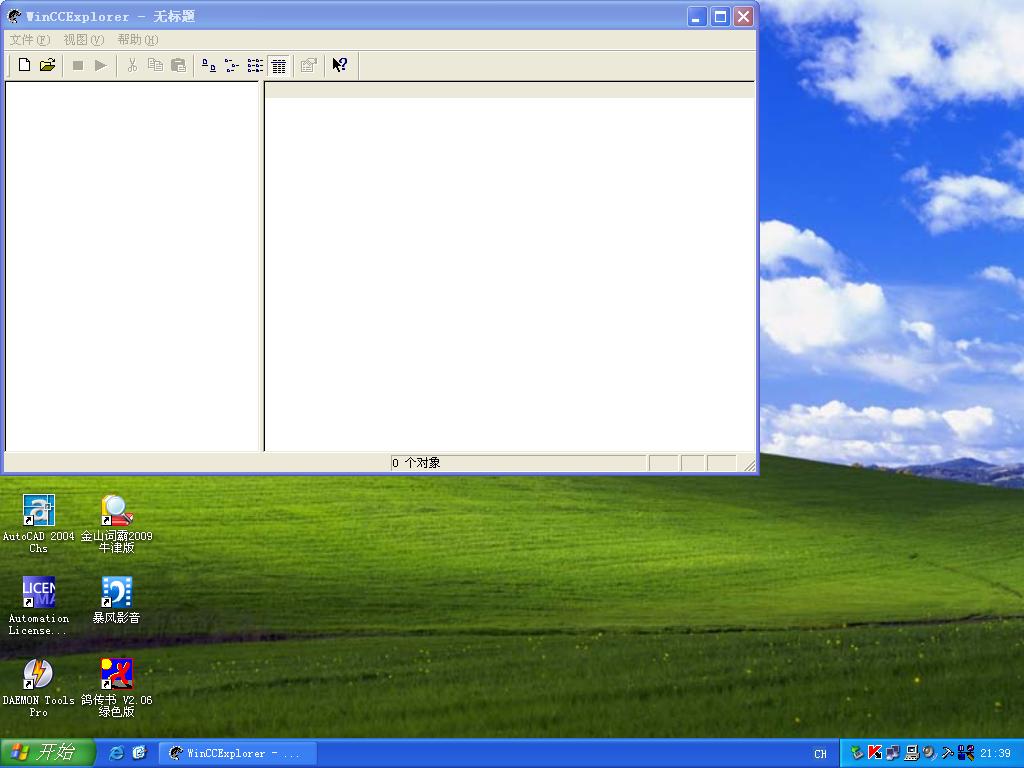Select the DAEMON Tools Pro desktop icon
This screenshot has width=1024, height=768.
tap(39, 688)
